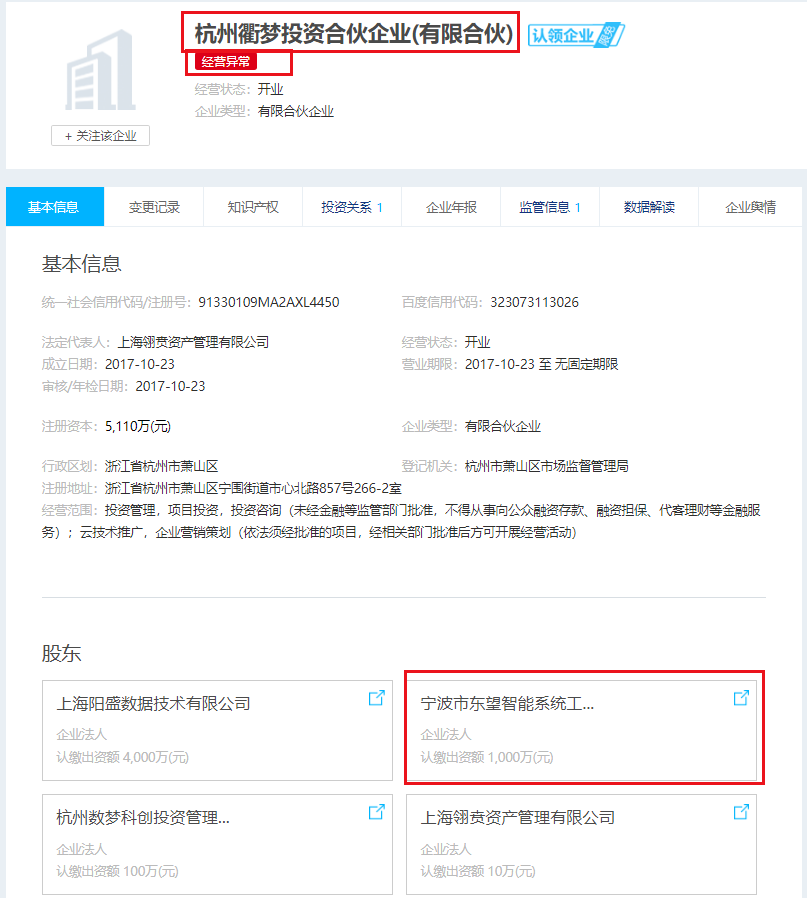Viewport: 807px width, 898px height.
Task: Click the red 经营异常 tag
Action: [x=226, y=61]
